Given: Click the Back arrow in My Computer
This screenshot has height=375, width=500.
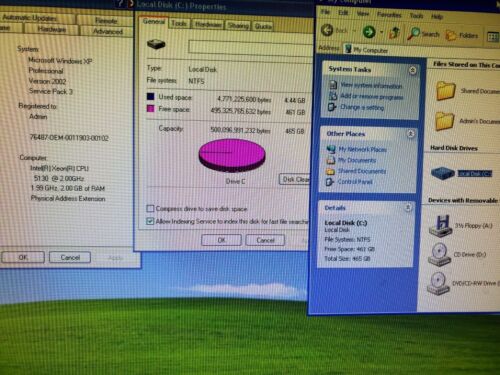Looking at the screenshot, I should click(327, 30).
